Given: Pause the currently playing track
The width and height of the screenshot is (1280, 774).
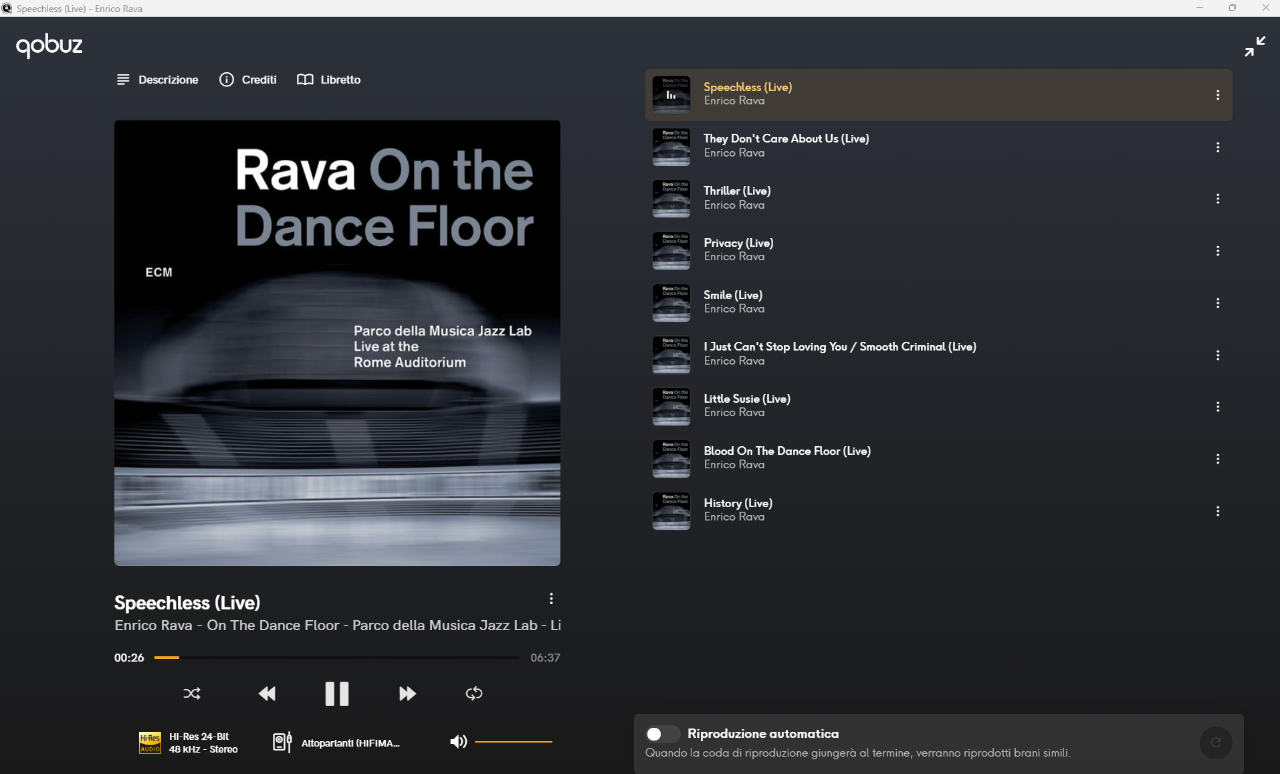Looking at the screenshot, I should click(x=337, y=693).
